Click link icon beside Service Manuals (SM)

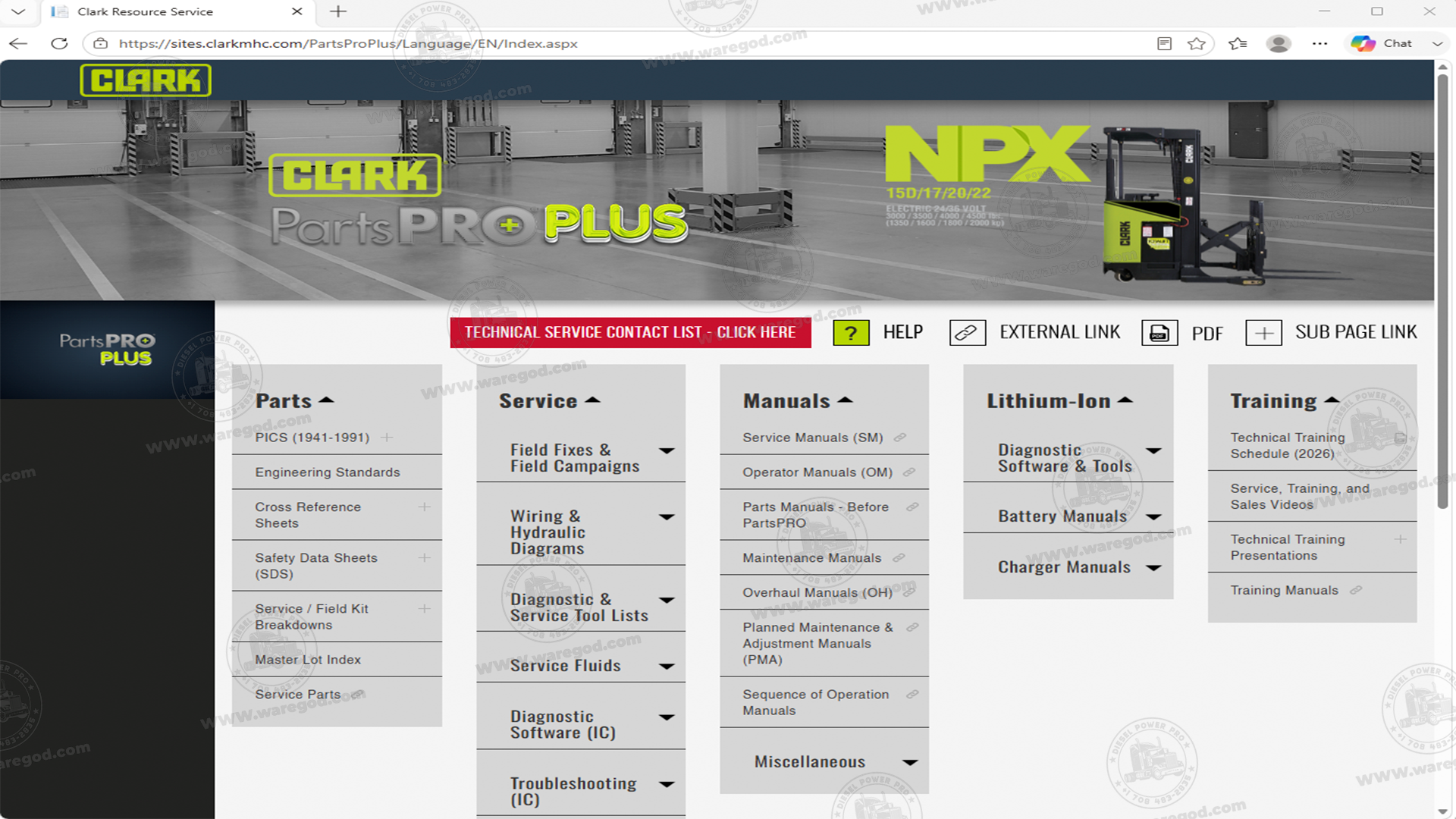[900, 438]
